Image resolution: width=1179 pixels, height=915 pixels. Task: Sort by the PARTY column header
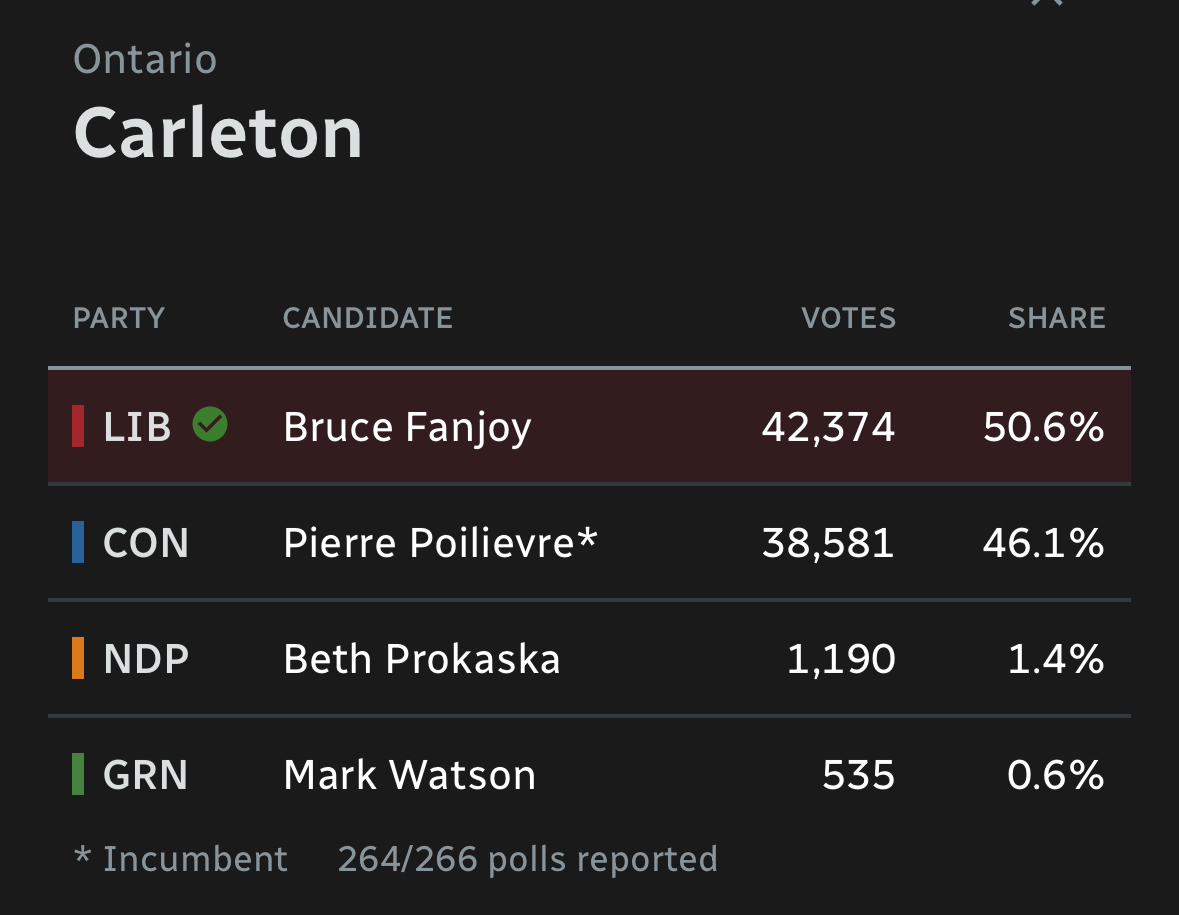[119, 318]
